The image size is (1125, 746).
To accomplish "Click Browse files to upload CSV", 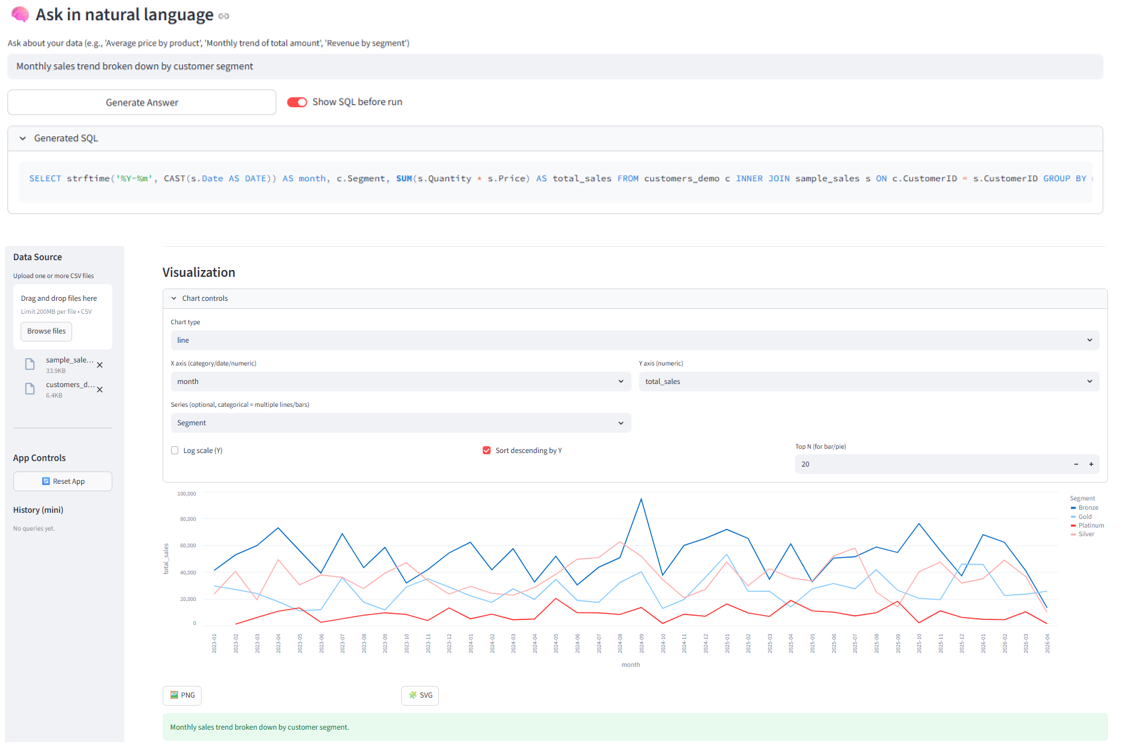I will (x=47, y=331).
